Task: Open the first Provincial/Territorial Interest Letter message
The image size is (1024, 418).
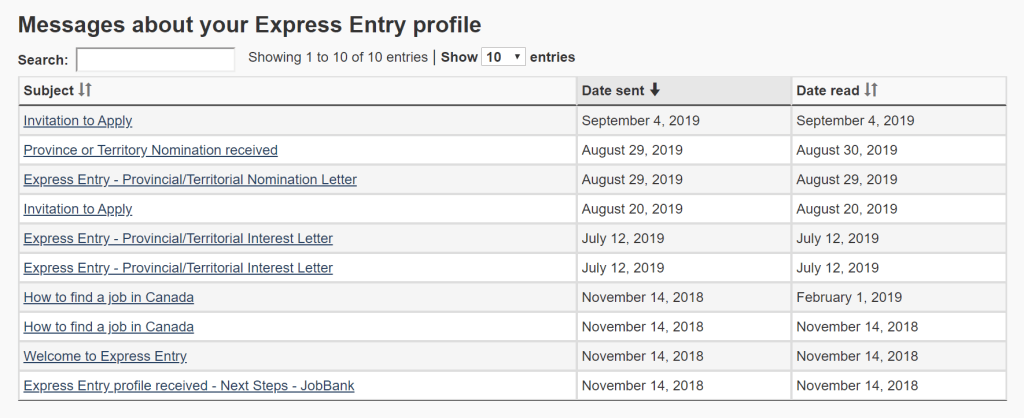Action: [x=178, y=239]
